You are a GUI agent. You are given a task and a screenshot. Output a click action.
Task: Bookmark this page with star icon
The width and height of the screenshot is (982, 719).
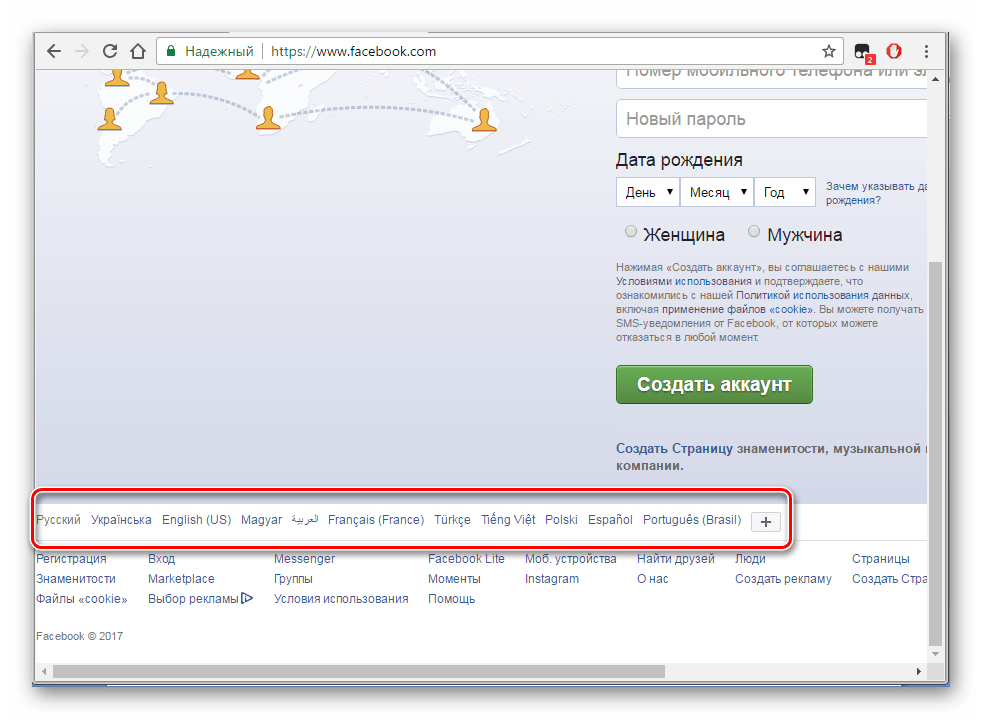point(828,51)
